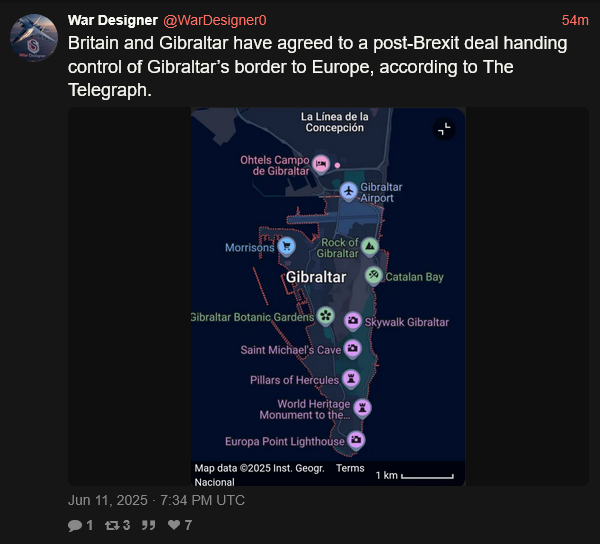Open the @WarDesigner0 handle link
This screenshot has width=600, height=544.
215,20
